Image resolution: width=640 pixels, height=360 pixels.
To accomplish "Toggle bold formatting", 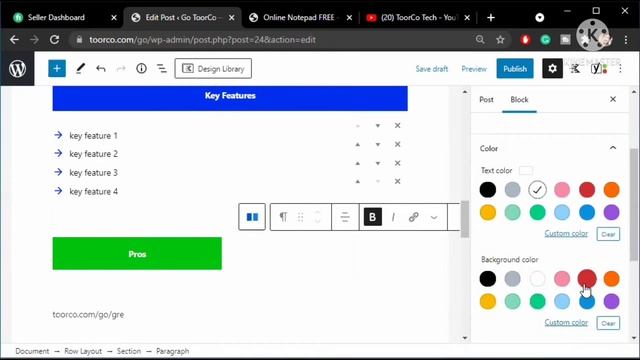I will [x=372, y=217].
